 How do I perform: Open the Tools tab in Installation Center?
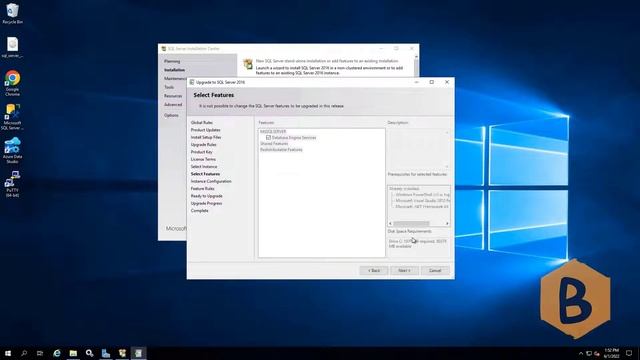tap(169, 87)
